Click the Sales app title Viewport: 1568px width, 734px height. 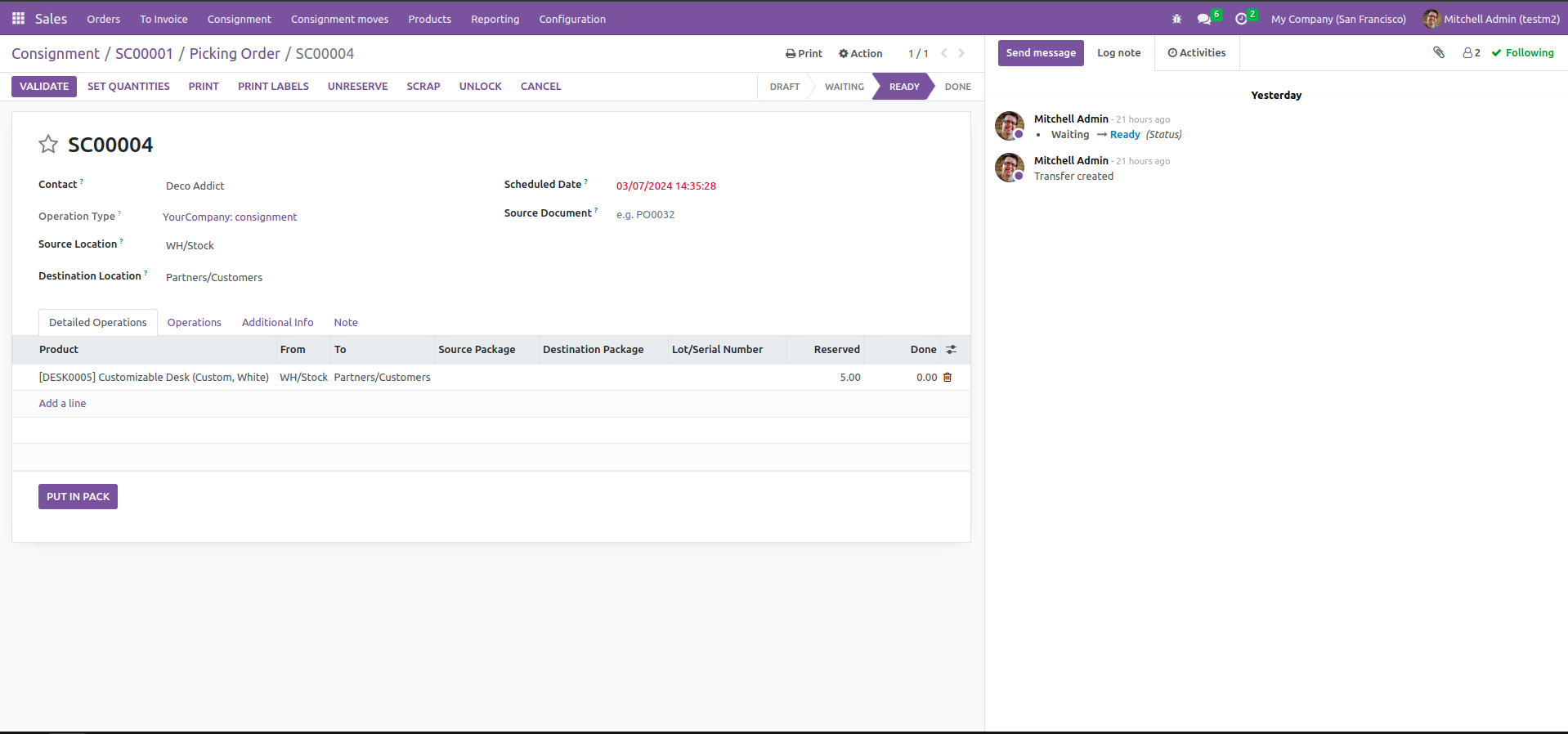(51, 18)
